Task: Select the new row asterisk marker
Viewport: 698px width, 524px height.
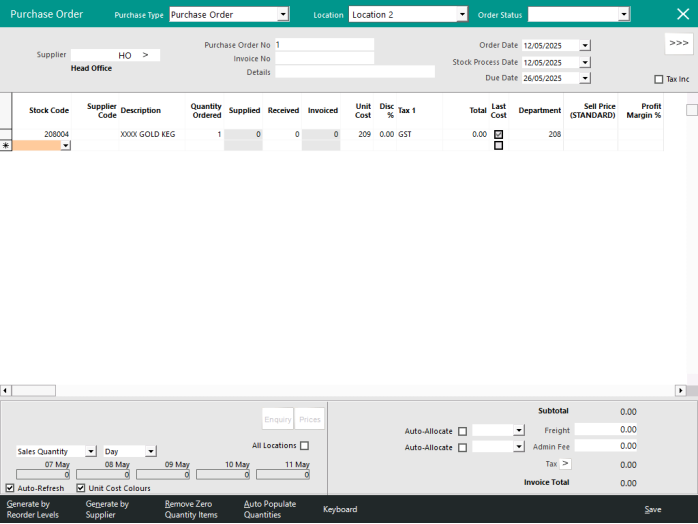Action: click(x=6, y=146)
